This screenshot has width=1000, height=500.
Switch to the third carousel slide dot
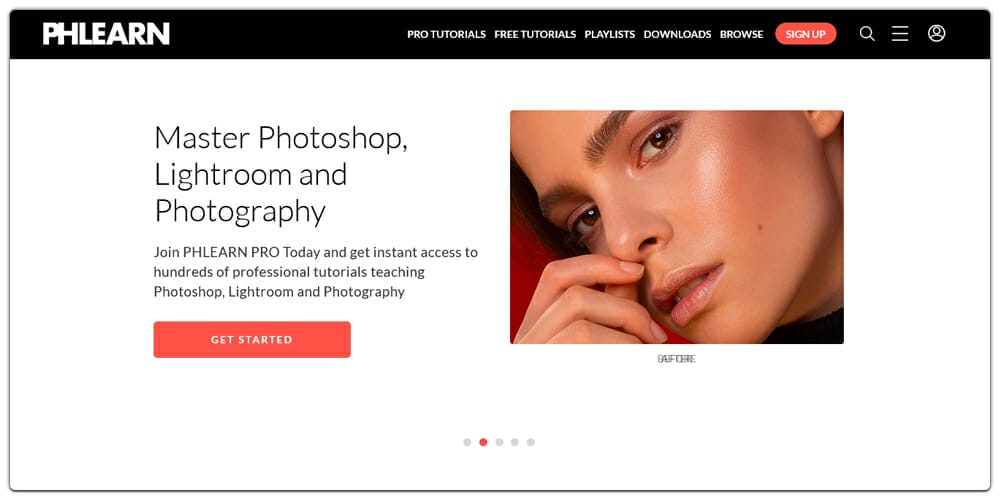[499, 442]
